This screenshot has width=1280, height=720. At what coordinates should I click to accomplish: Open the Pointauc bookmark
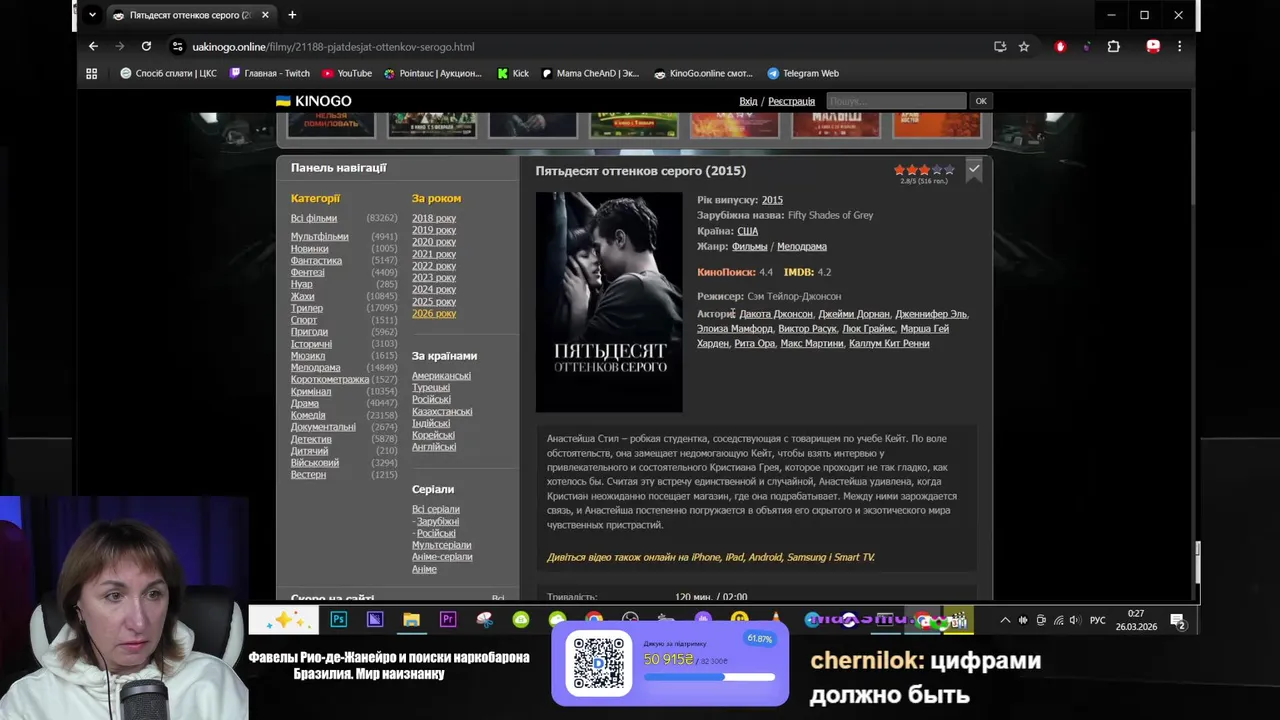click(433, 73)
